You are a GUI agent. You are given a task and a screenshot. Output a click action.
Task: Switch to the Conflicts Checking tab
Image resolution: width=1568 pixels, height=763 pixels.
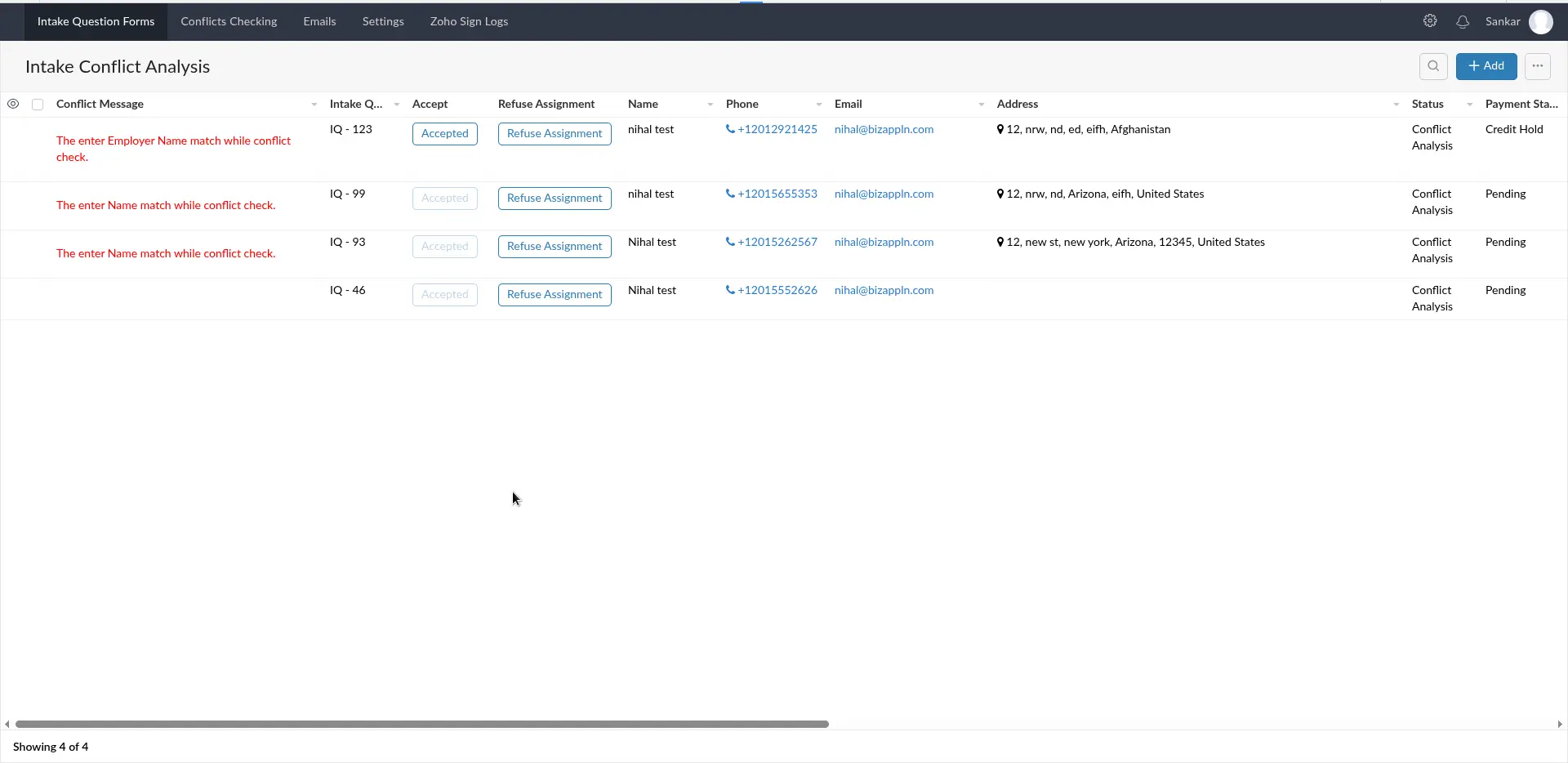229,21
